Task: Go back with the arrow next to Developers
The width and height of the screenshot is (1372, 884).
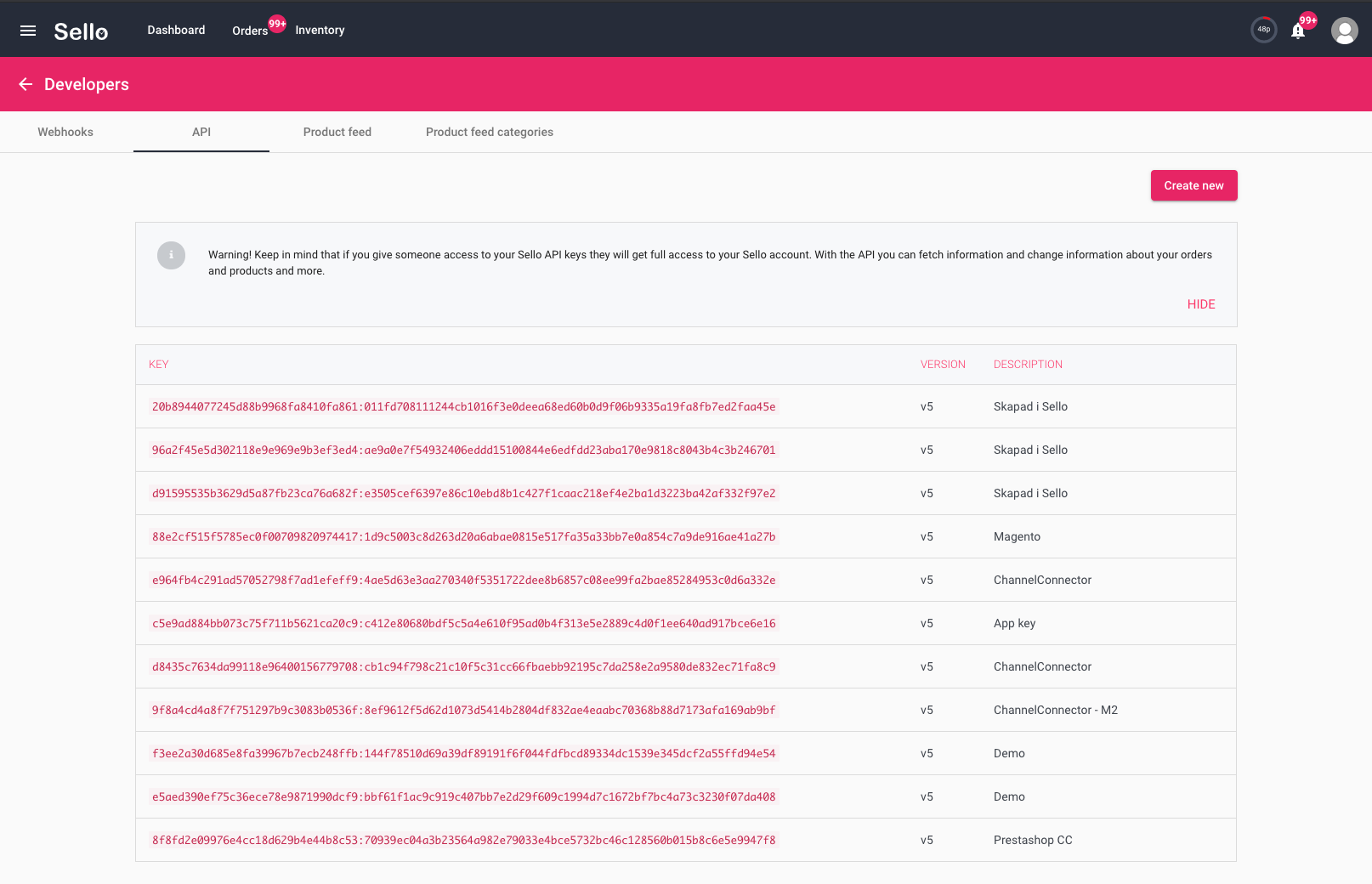Action: click(26, 84)
